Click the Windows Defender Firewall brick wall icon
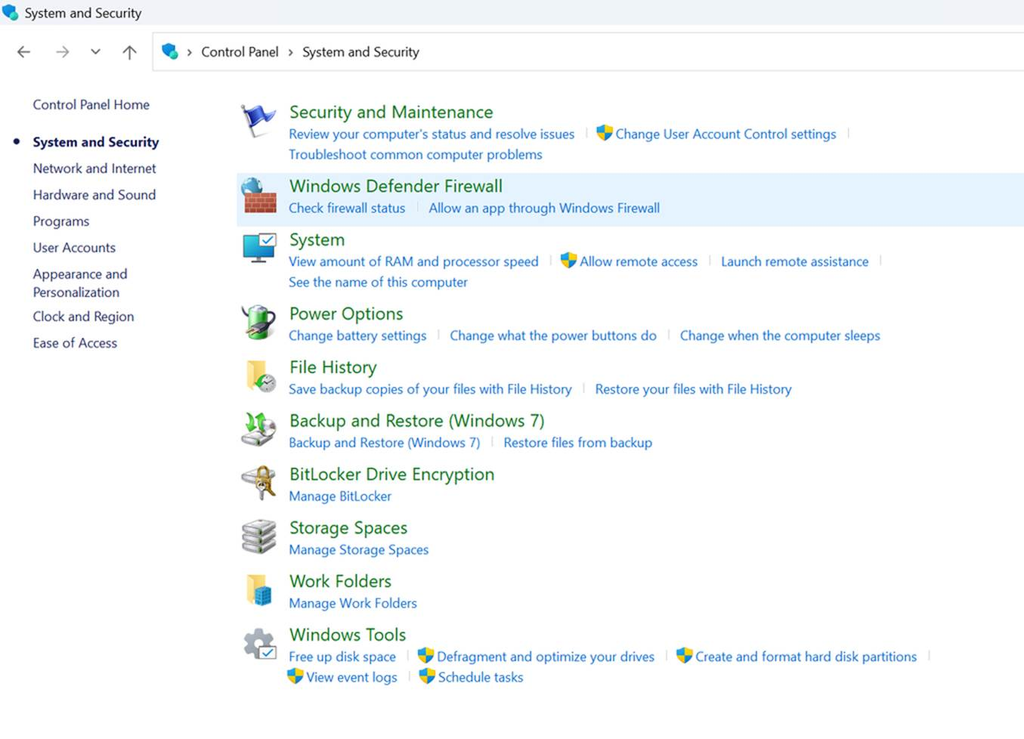This screenshot has height=739, width=1024. (259, 195)
